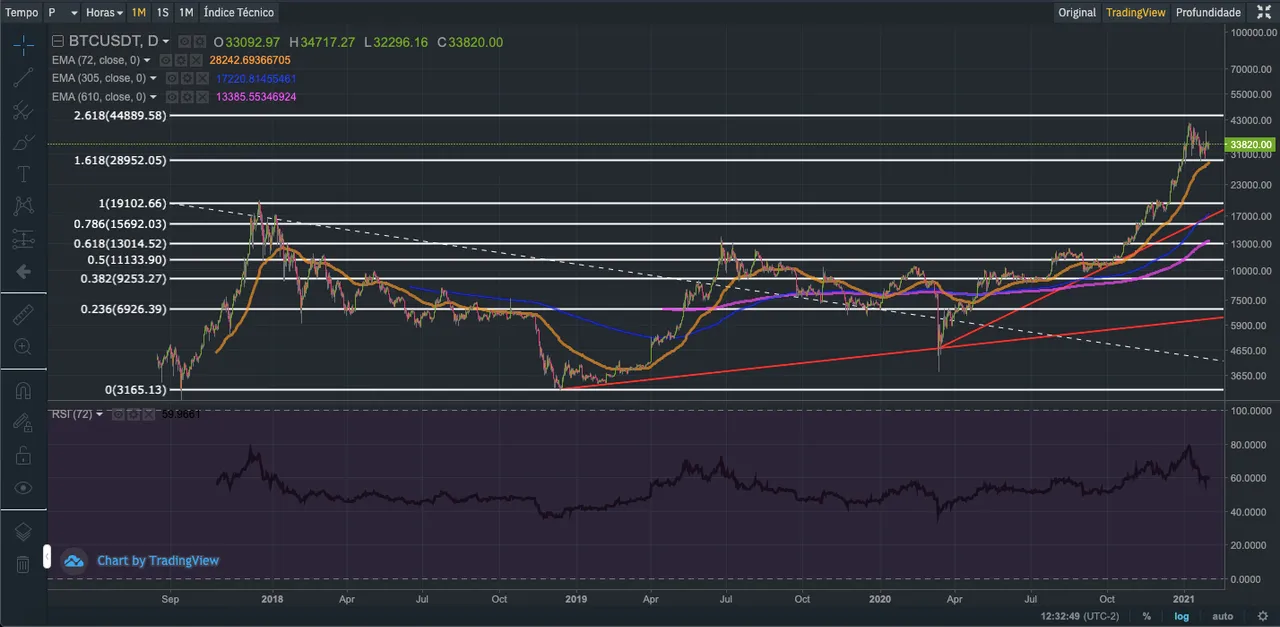This screenshot has height=627, width=1280.
Task: Show the object tree layers icon
Action: click(x=23, y=532)
